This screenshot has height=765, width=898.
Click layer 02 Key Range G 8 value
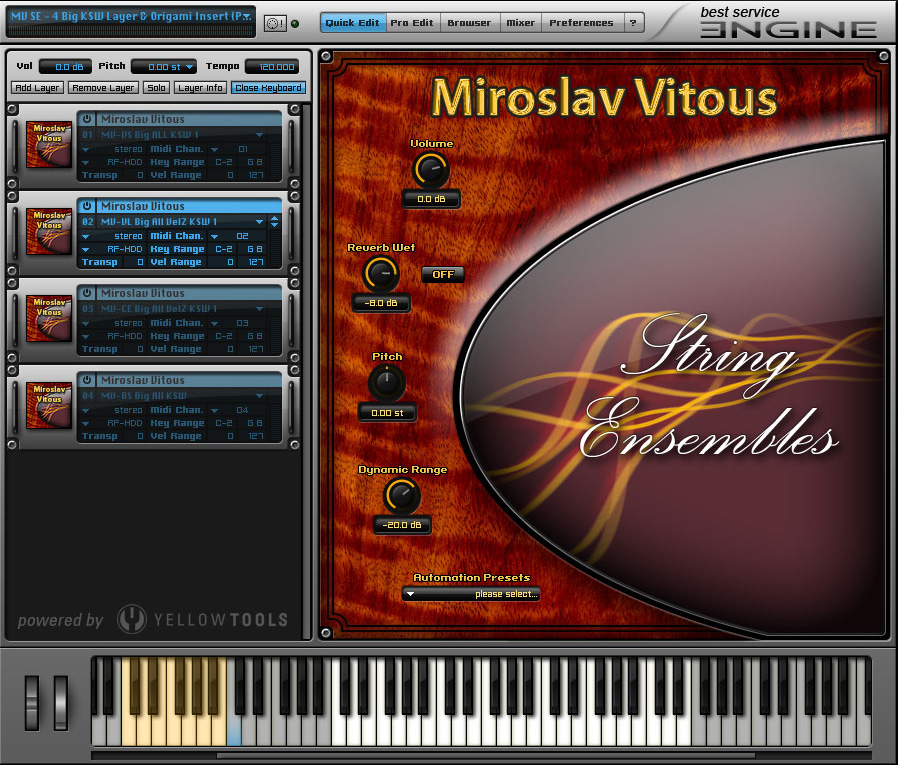[255, 250]
